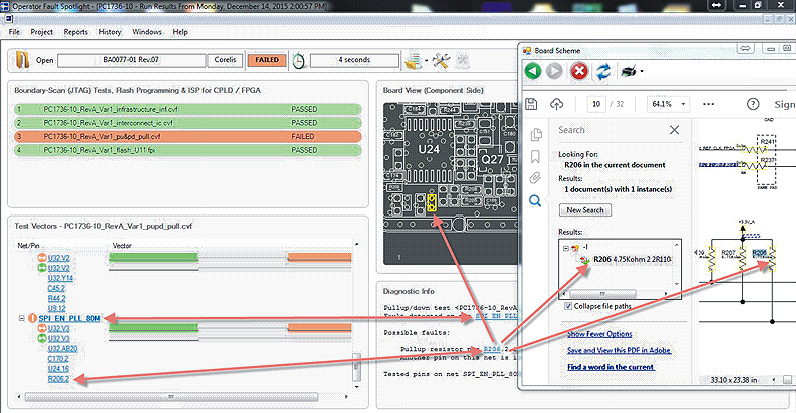Click the PDF page number field showing 10
This screenshot has height=413, width=796.
point(596,104)
